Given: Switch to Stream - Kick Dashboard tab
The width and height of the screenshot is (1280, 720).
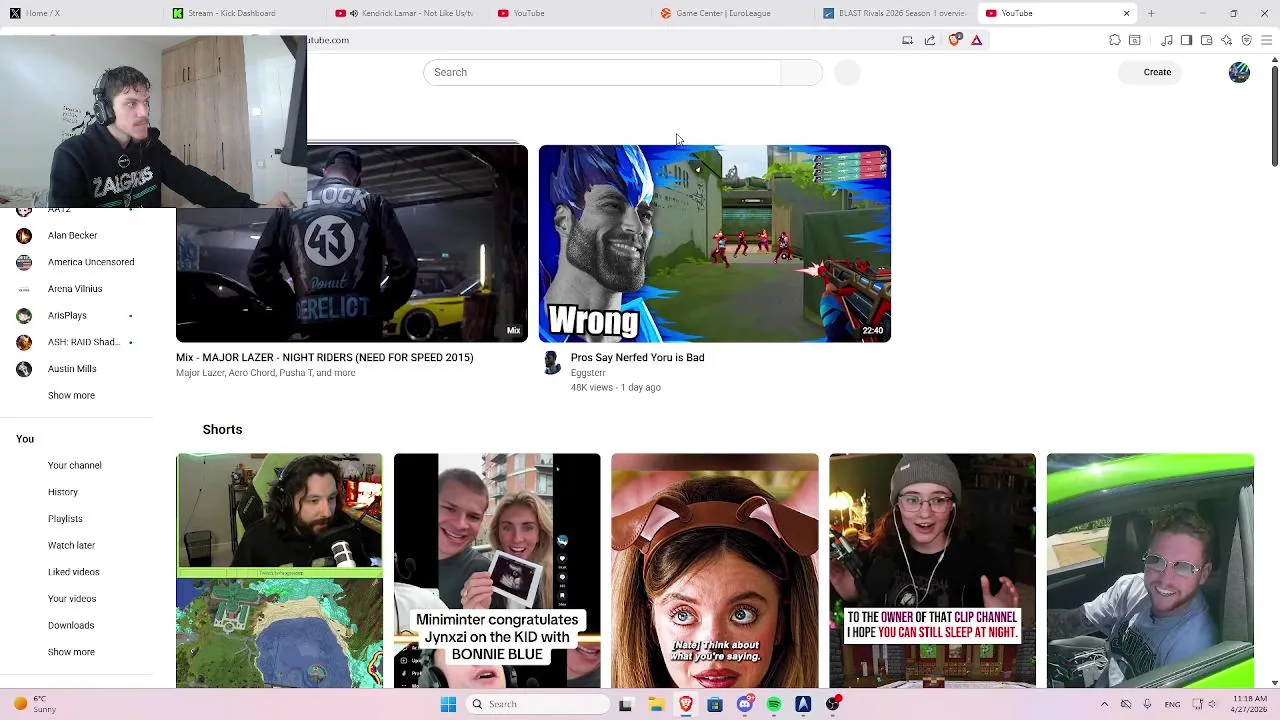Looking at the screenshot, I should (x=242, y=13).
